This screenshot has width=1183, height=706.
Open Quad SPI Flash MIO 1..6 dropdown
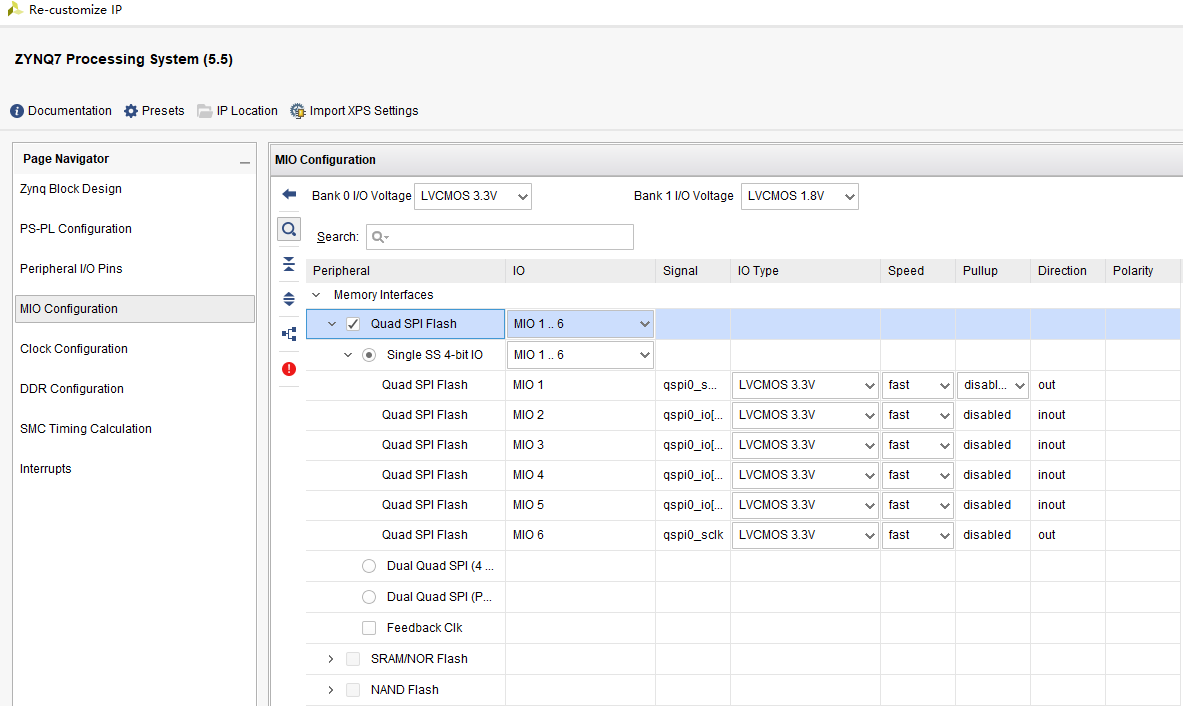tap(580, 324)
